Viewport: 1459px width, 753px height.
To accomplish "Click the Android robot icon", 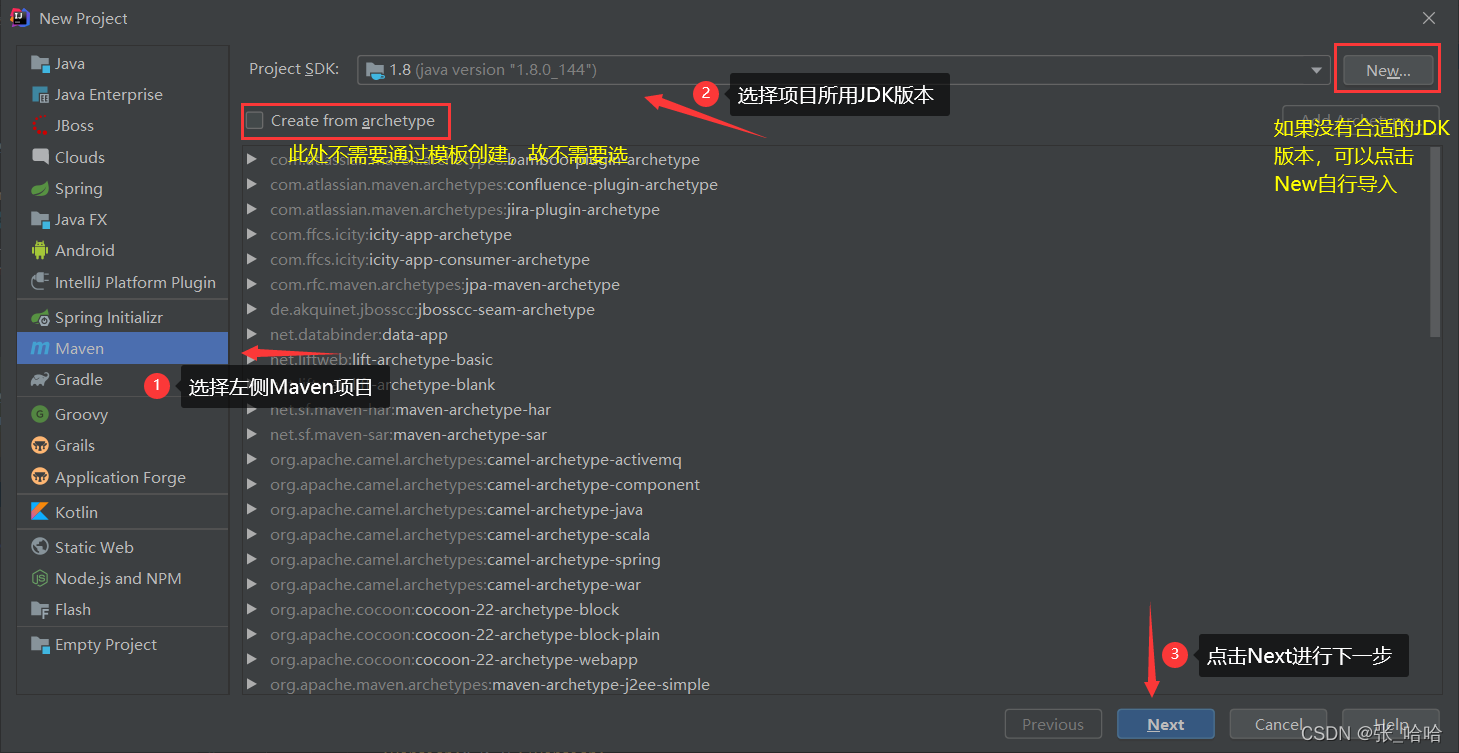I will pyautogui.click(x=40, y=251).
